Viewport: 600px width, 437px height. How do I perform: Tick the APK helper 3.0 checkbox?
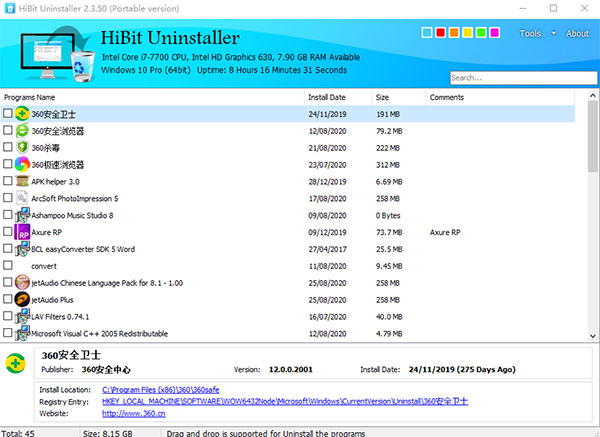click(8, 181)
